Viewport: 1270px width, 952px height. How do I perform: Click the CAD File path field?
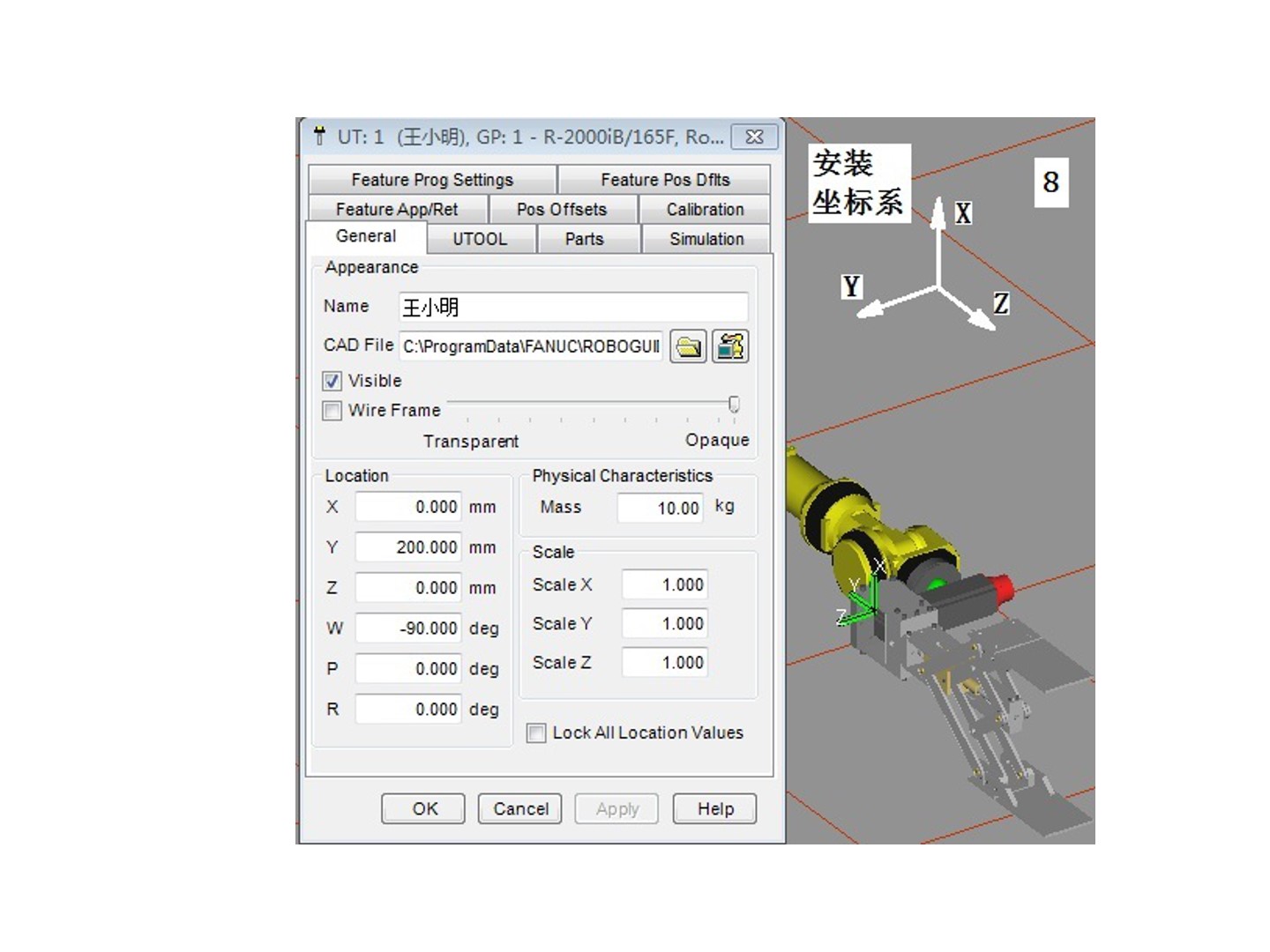point(531,346)
